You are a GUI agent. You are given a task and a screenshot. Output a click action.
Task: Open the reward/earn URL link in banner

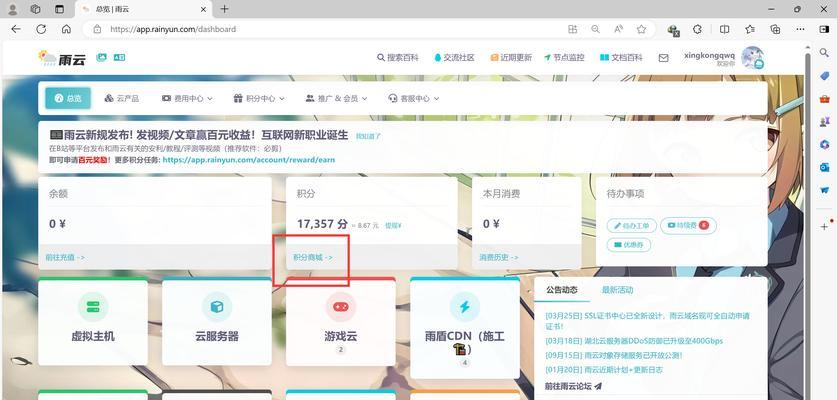coord(249,160)
